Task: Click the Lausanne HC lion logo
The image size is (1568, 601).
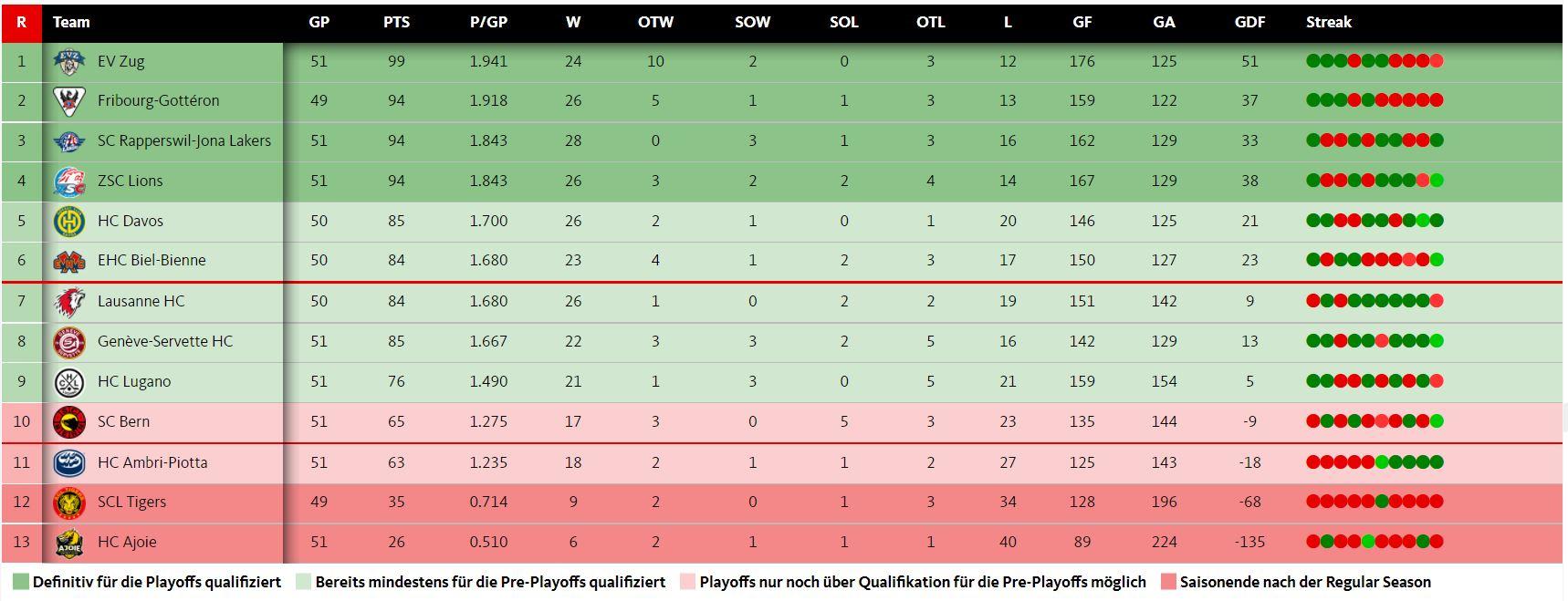Action: pos(69,302)
